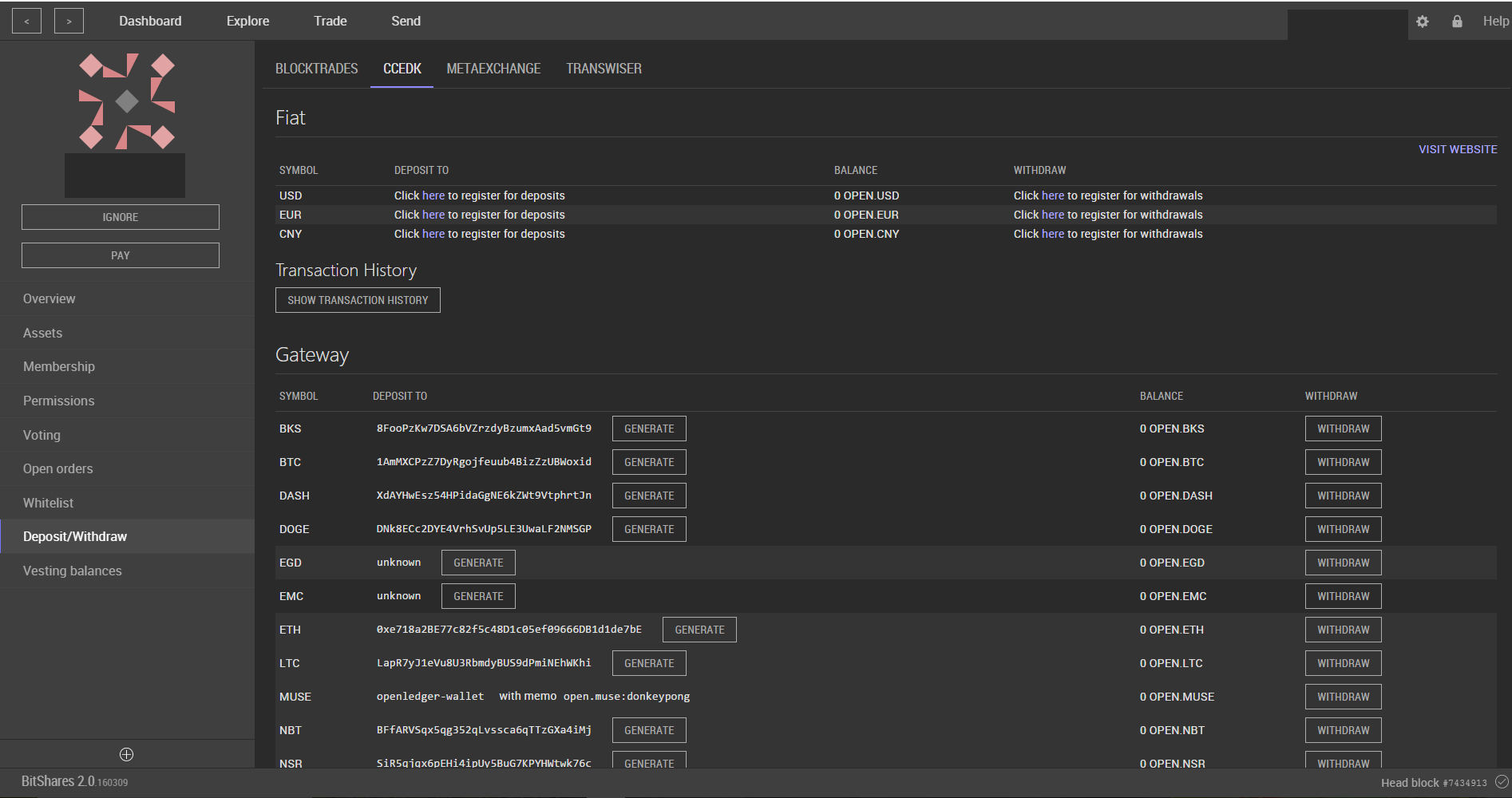Click the BitShares 2.0 version label
The height and width of the screenshot is (798, 1512).
click(74, 781)
